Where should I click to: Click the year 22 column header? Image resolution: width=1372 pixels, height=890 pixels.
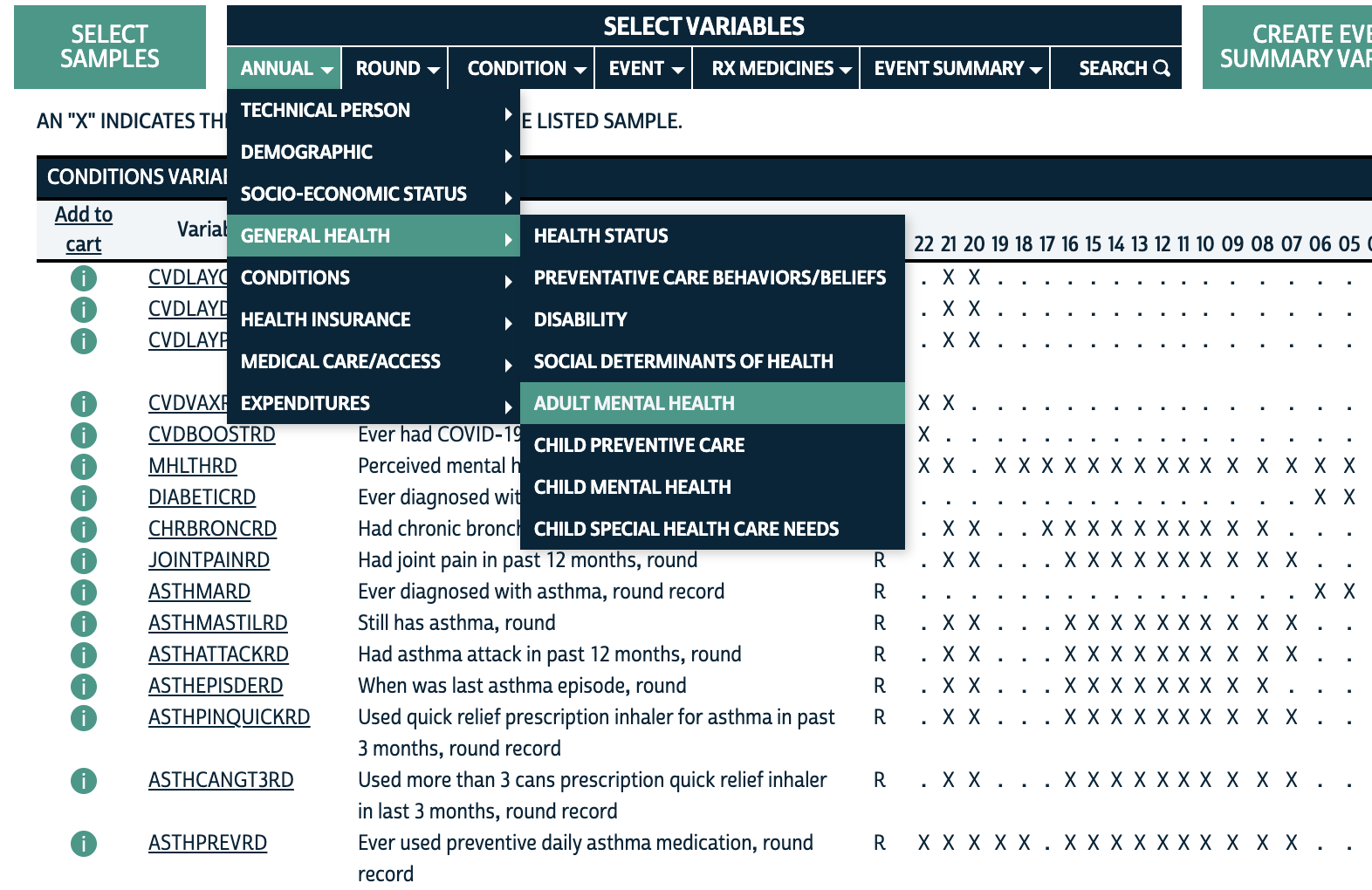pyautogui.click(x=923, y=244)
